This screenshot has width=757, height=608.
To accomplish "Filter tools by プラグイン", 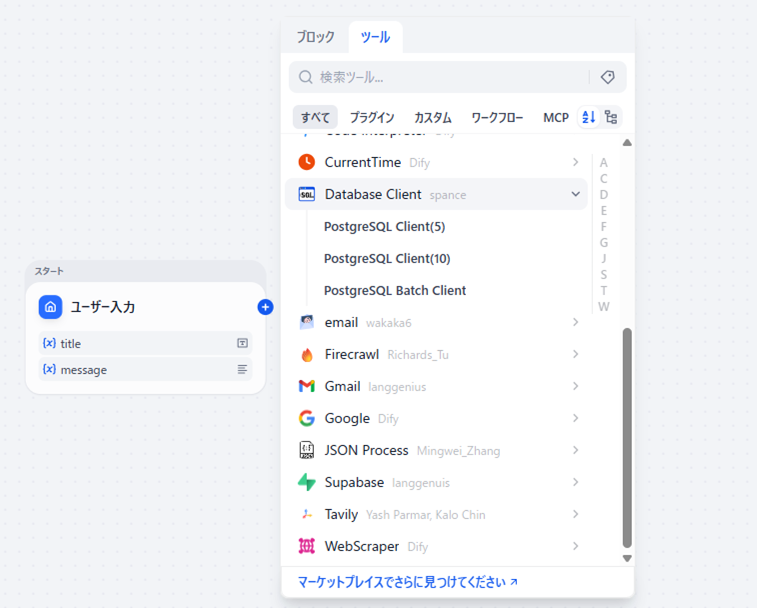I will tap(372, 118).
